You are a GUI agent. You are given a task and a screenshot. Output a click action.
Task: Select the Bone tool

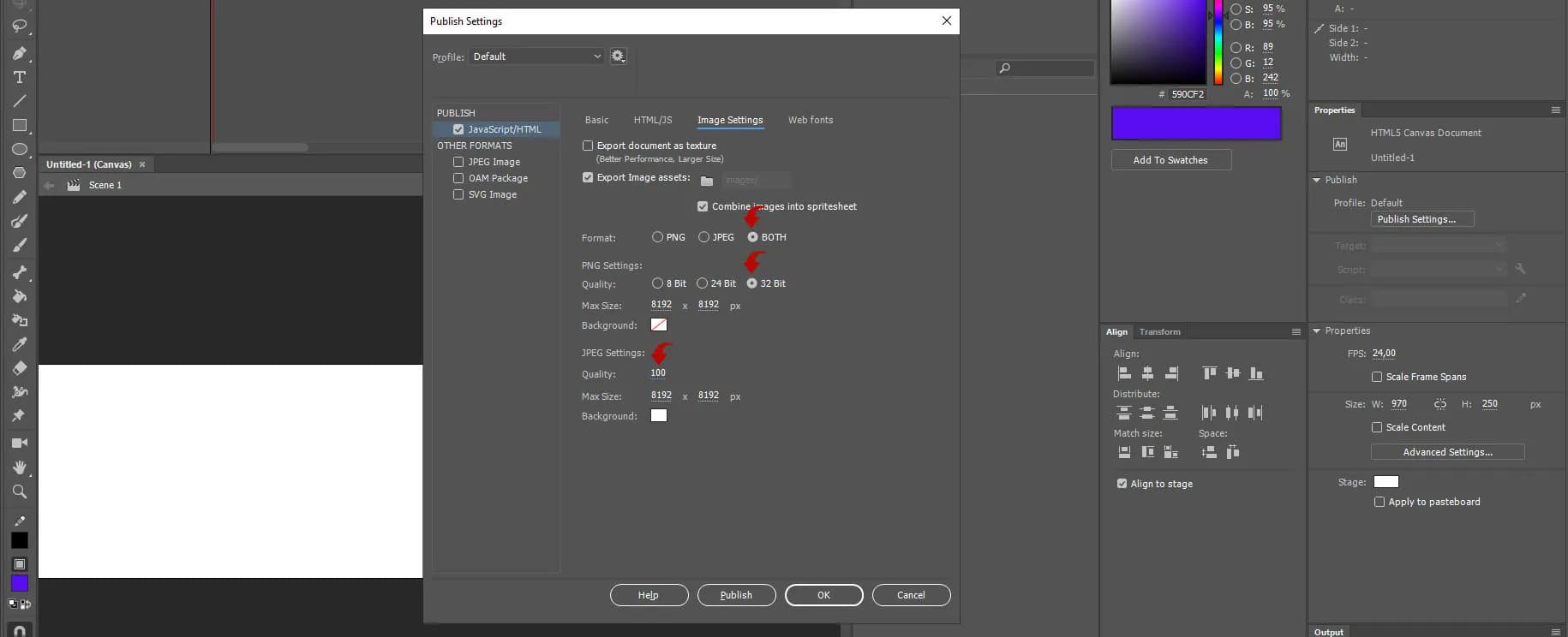click(19, 272)
